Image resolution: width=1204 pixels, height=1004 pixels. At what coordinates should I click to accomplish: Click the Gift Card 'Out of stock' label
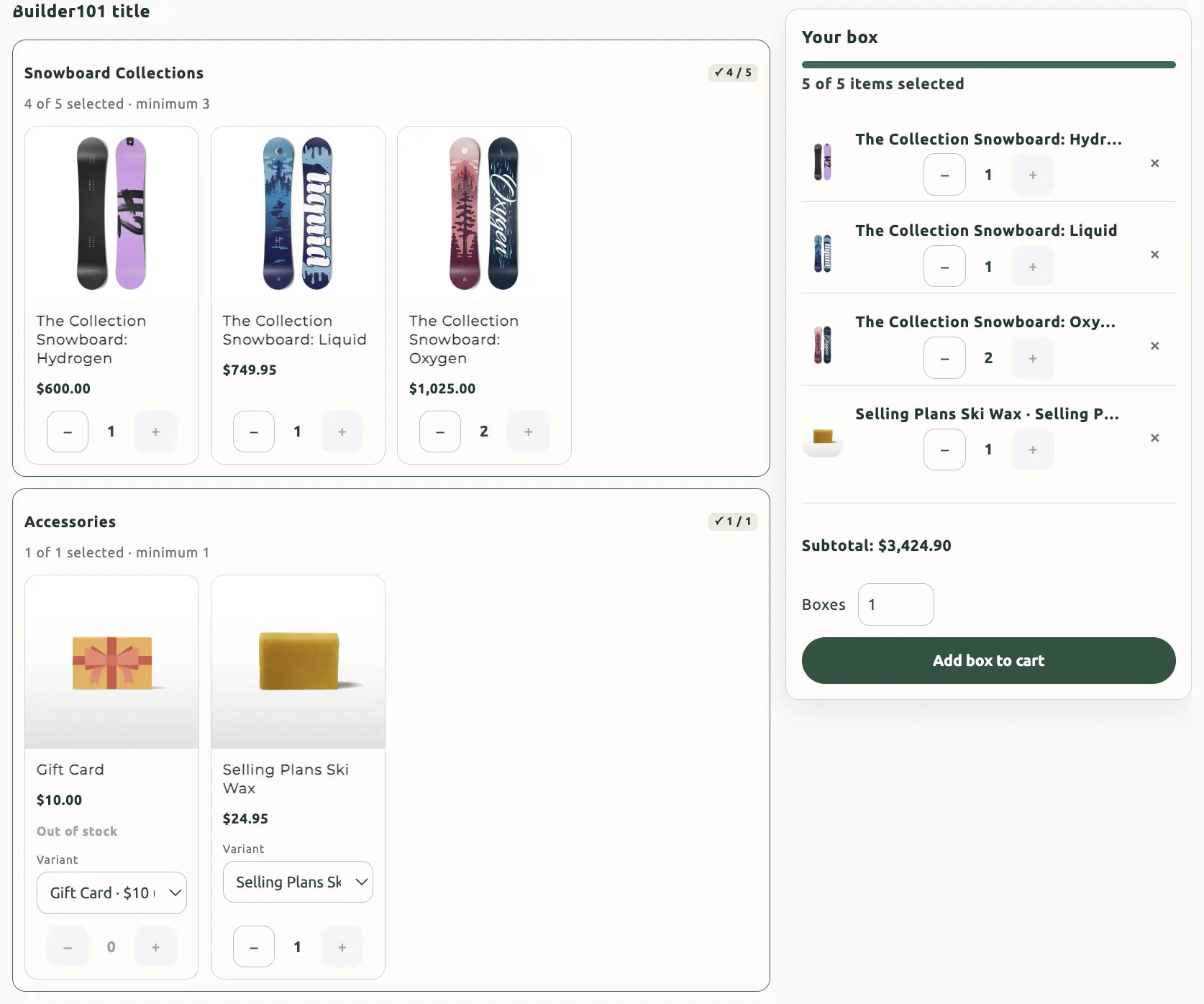pos(77,831)
